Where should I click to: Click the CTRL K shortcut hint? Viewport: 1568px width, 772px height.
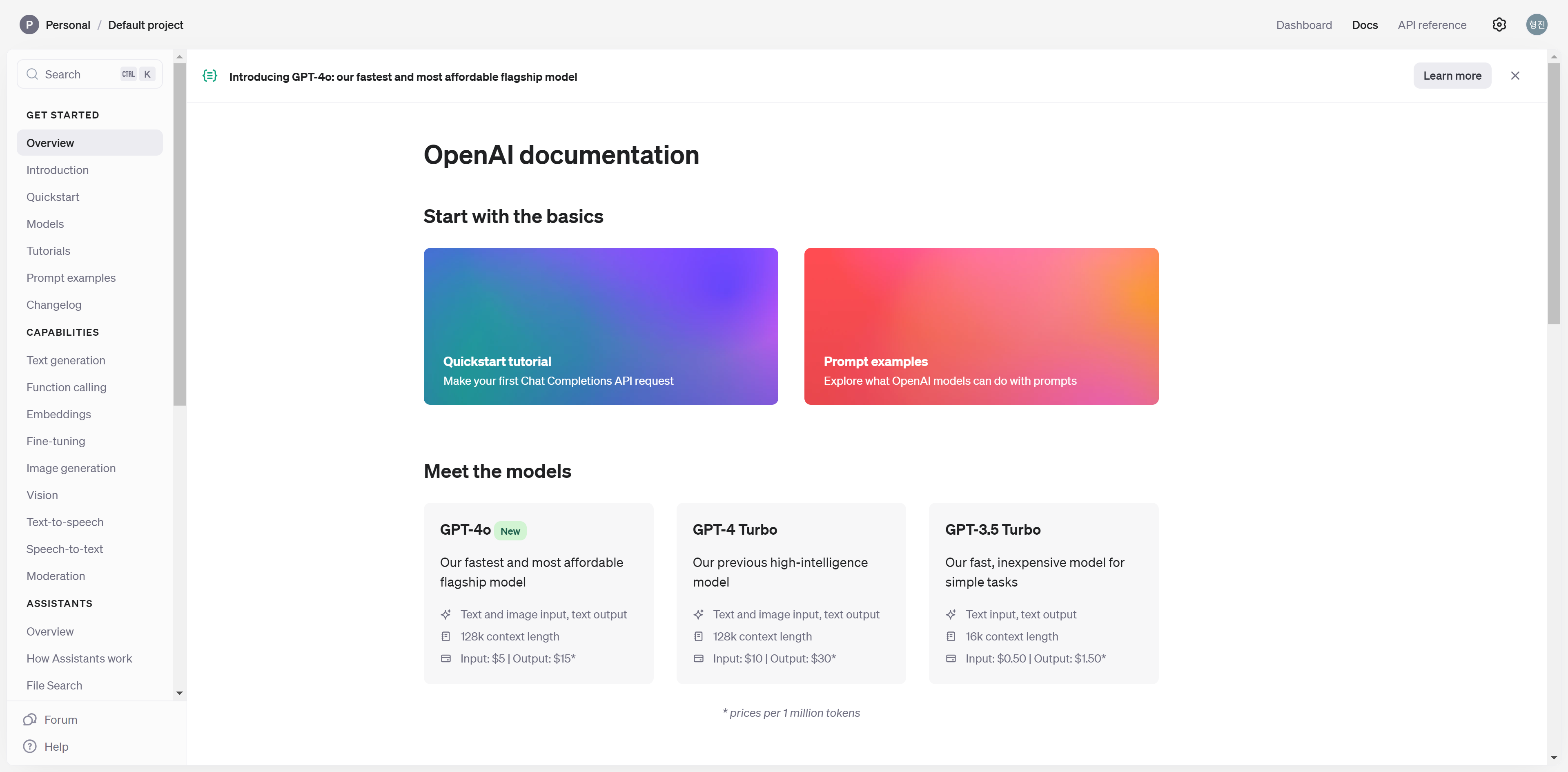click(x=138, y=74)
